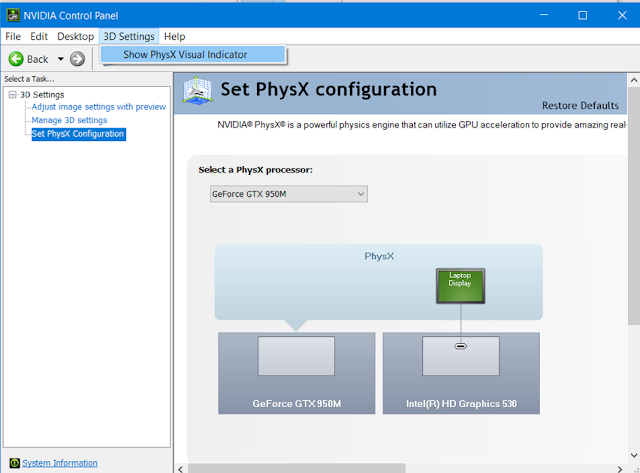Collapse the 3D Settings tree node
Image resolution: width=640 pixels, height=473 pixels.
[13, 95]
